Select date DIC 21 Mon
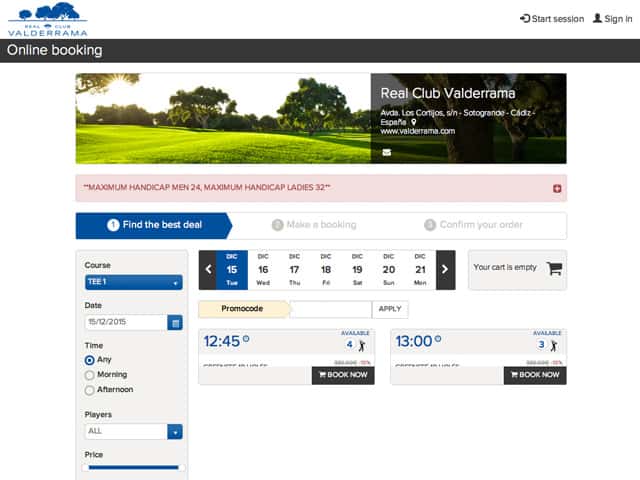The image size is (640, 480). click(x=420, y=269)
